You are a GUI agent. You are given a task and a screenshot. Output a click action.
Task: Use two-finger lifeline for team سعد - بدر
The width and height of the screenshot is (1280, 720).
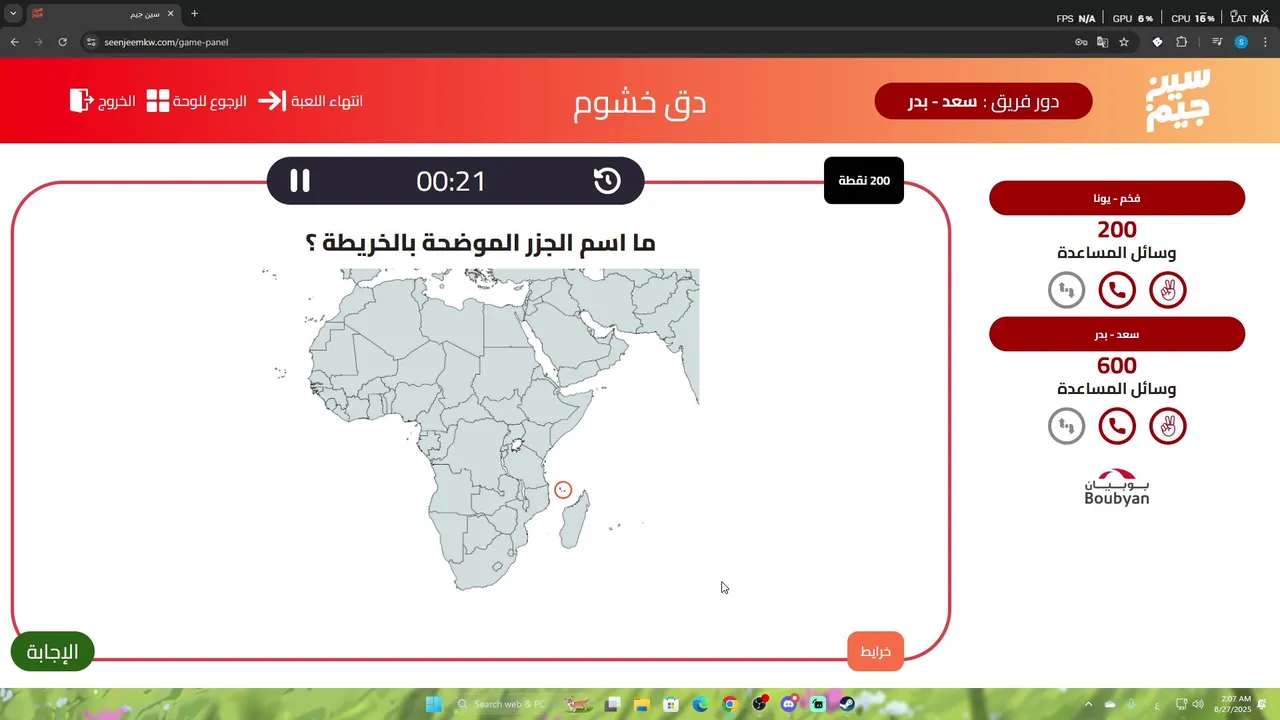[x=1168, y=426]
